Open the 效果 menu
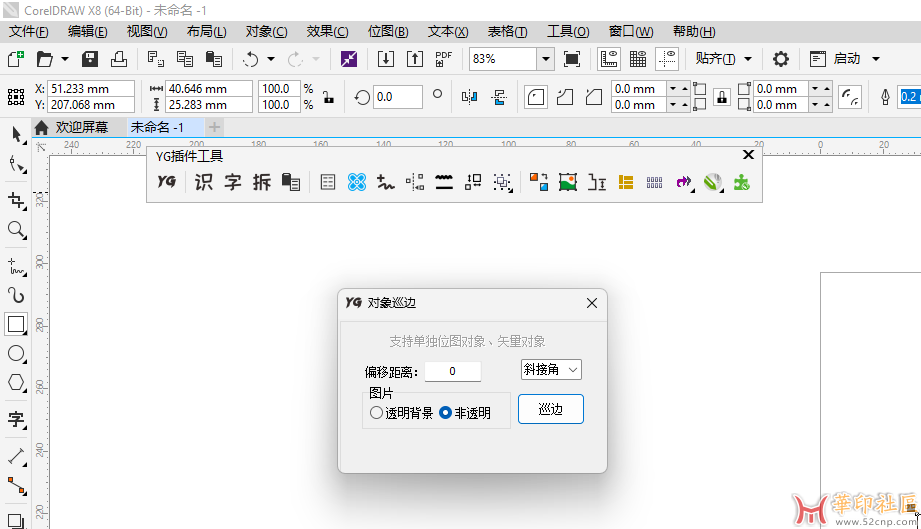Viewport: 921px width, 529px height. pyautogui.click(x=327, y=31)
